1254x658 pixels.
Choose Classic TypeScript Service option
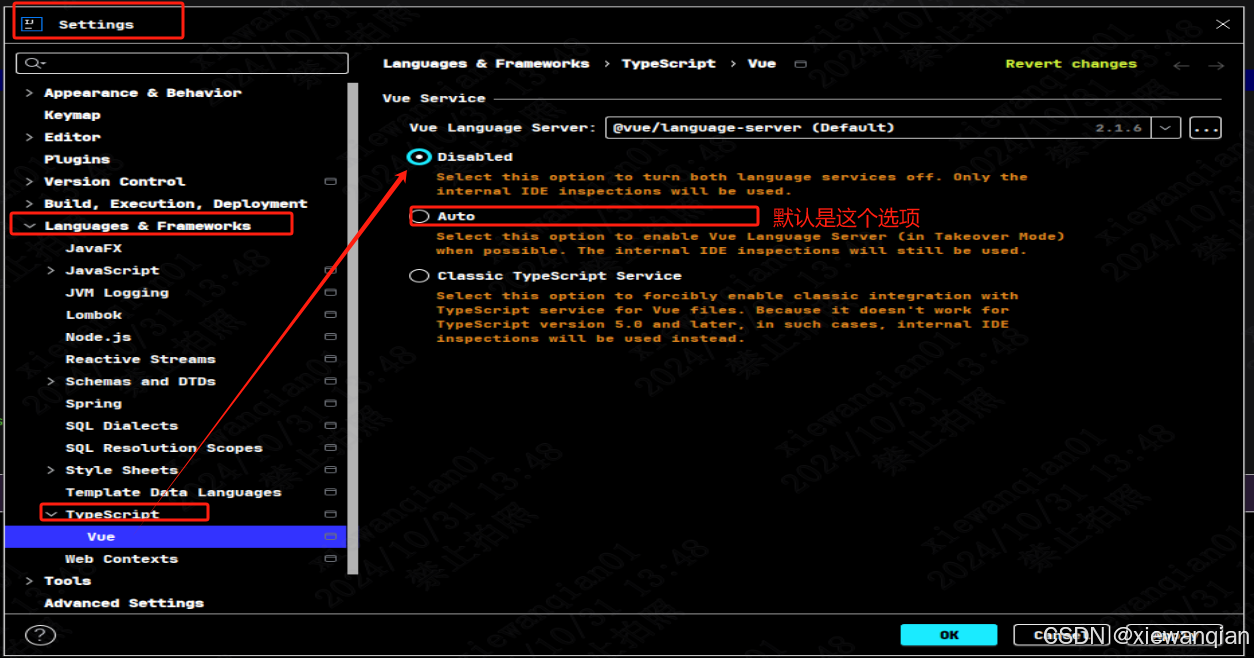click(419, 275)
